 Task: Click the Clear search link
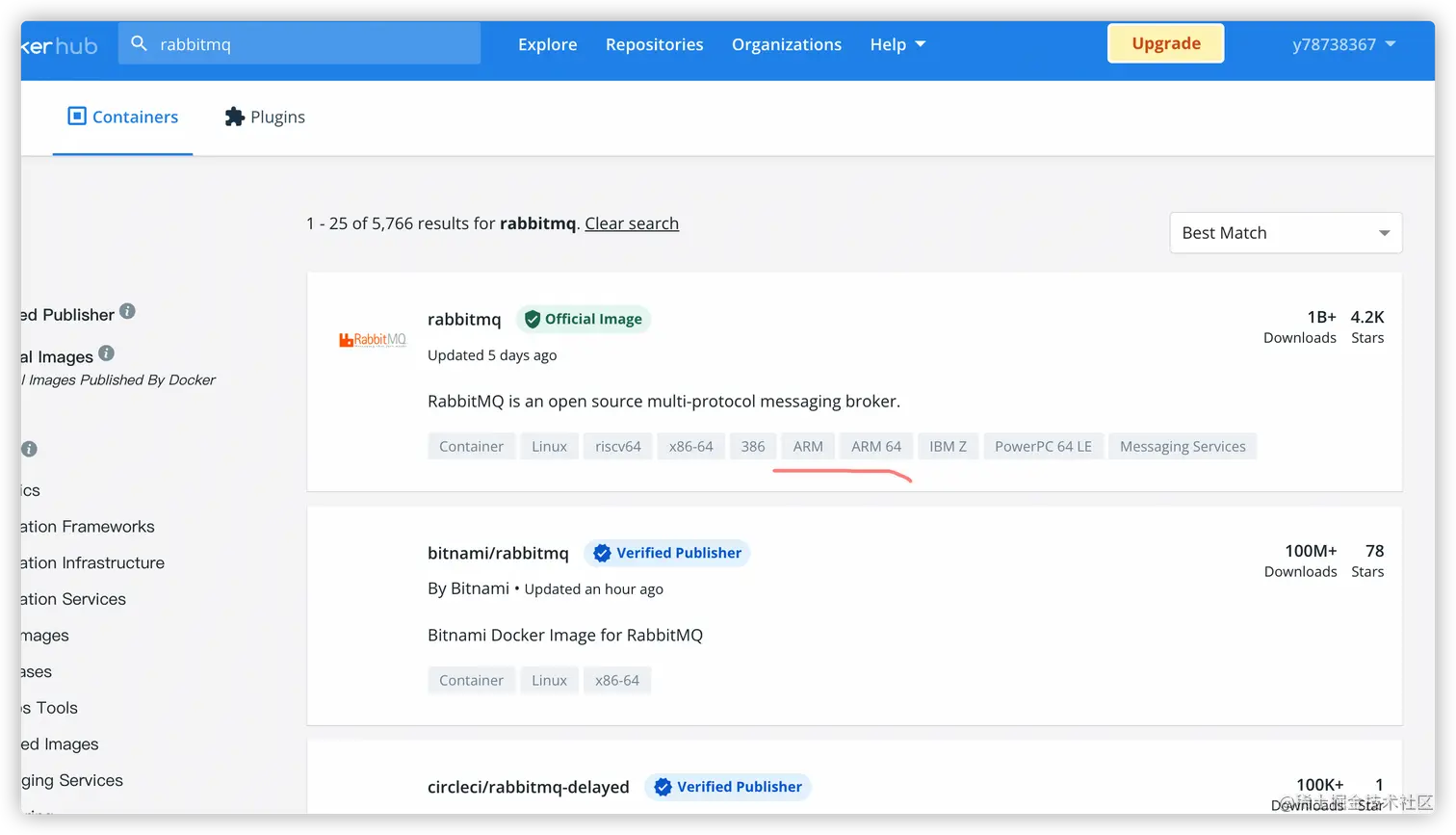(632, 223)
